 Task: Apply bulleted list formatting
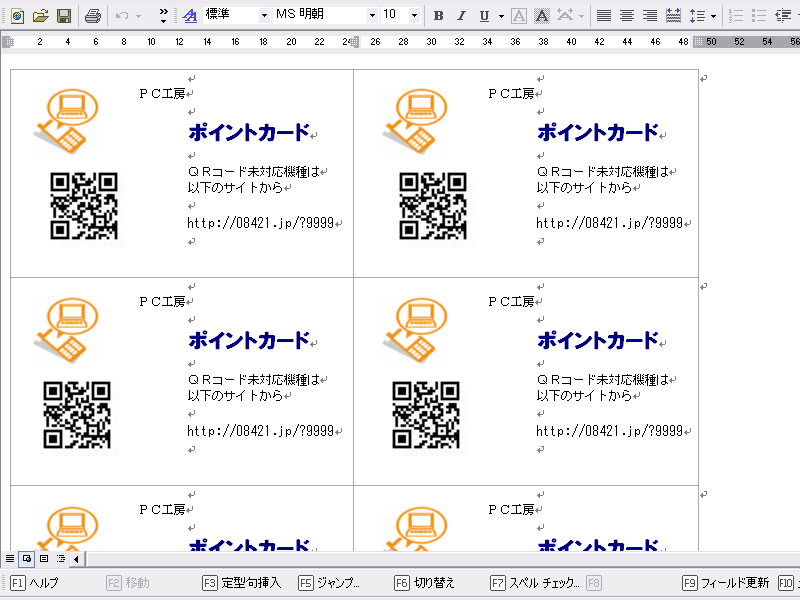[x=759, y=16]
